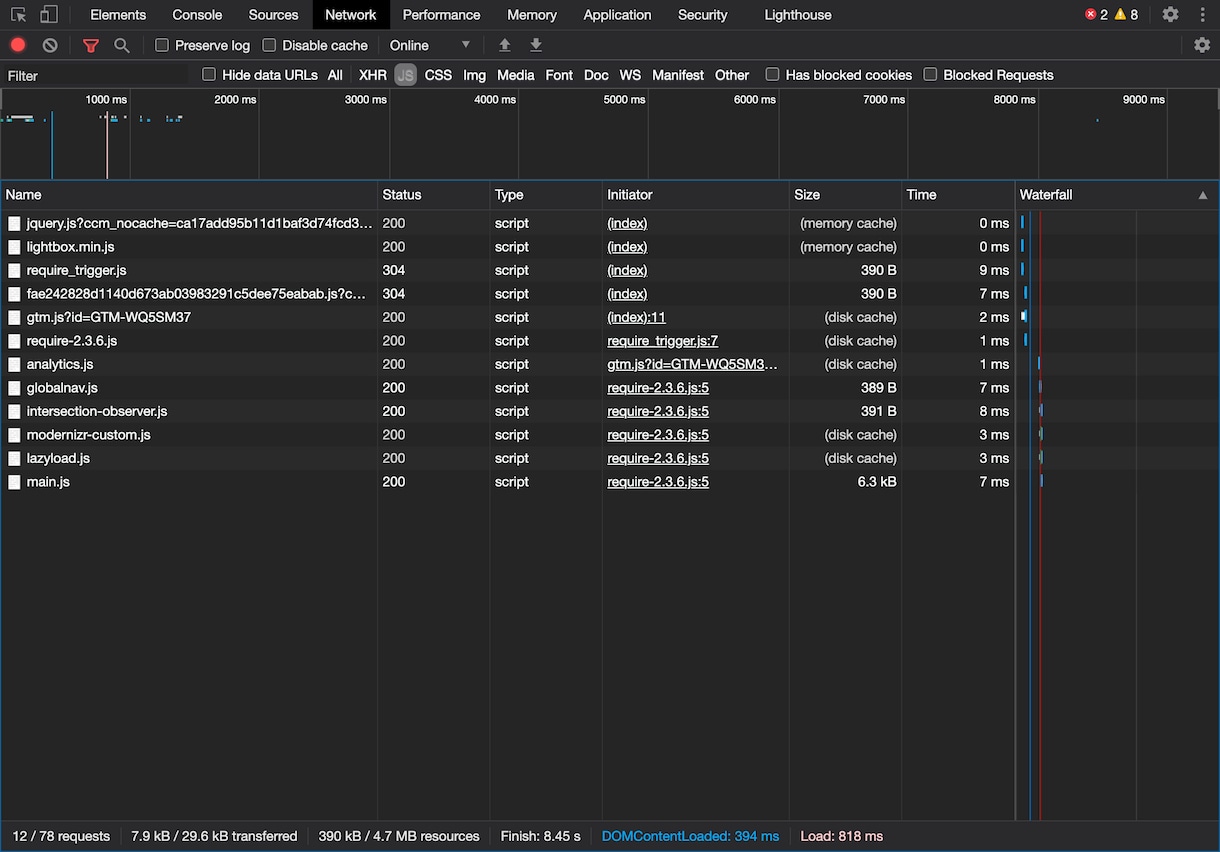This screenshot has height=852, width=1220.
Task: Click the yellow warning count badge
Action: coord(1126,15)
